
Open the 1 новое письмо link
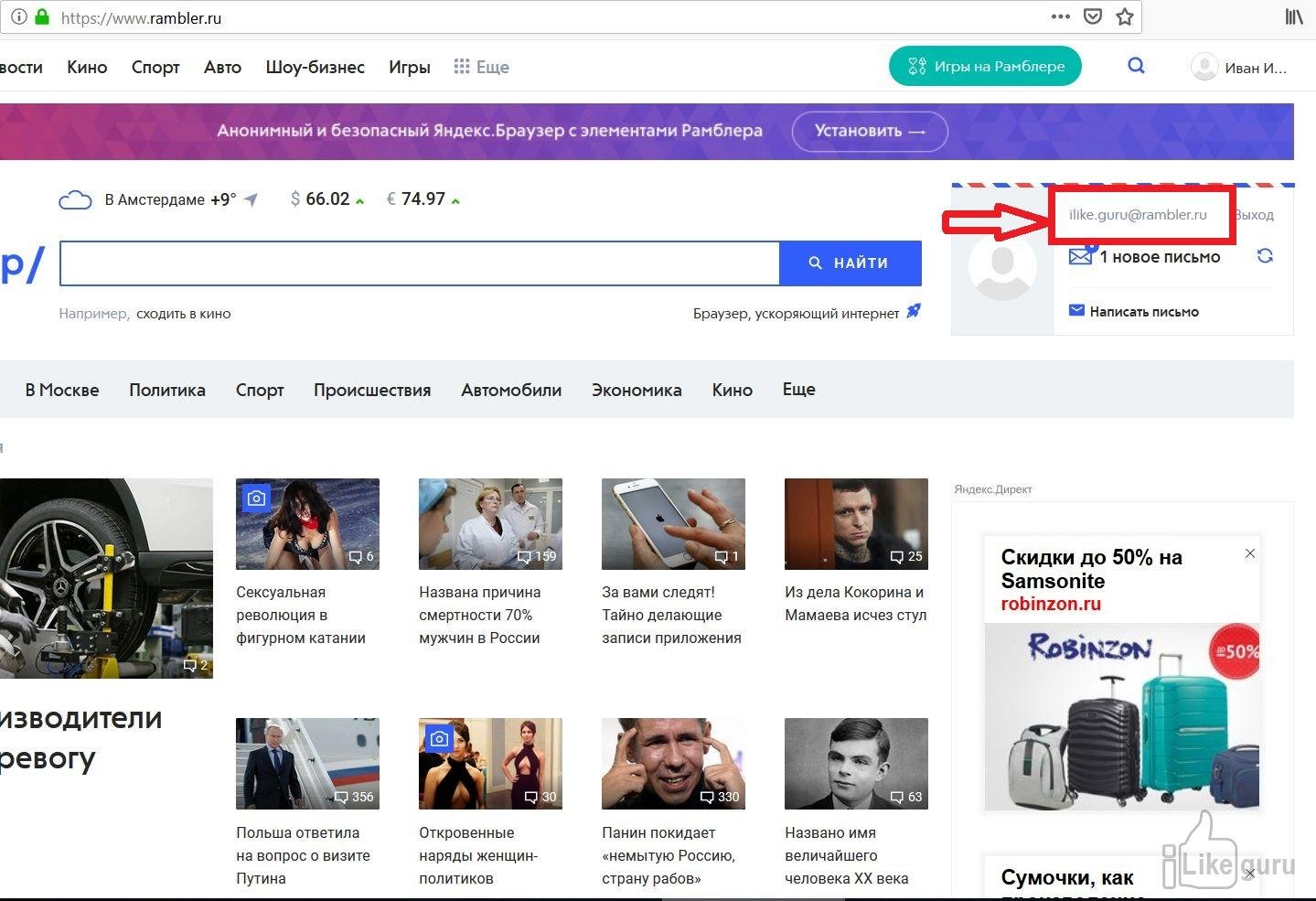click(1160, 257)
